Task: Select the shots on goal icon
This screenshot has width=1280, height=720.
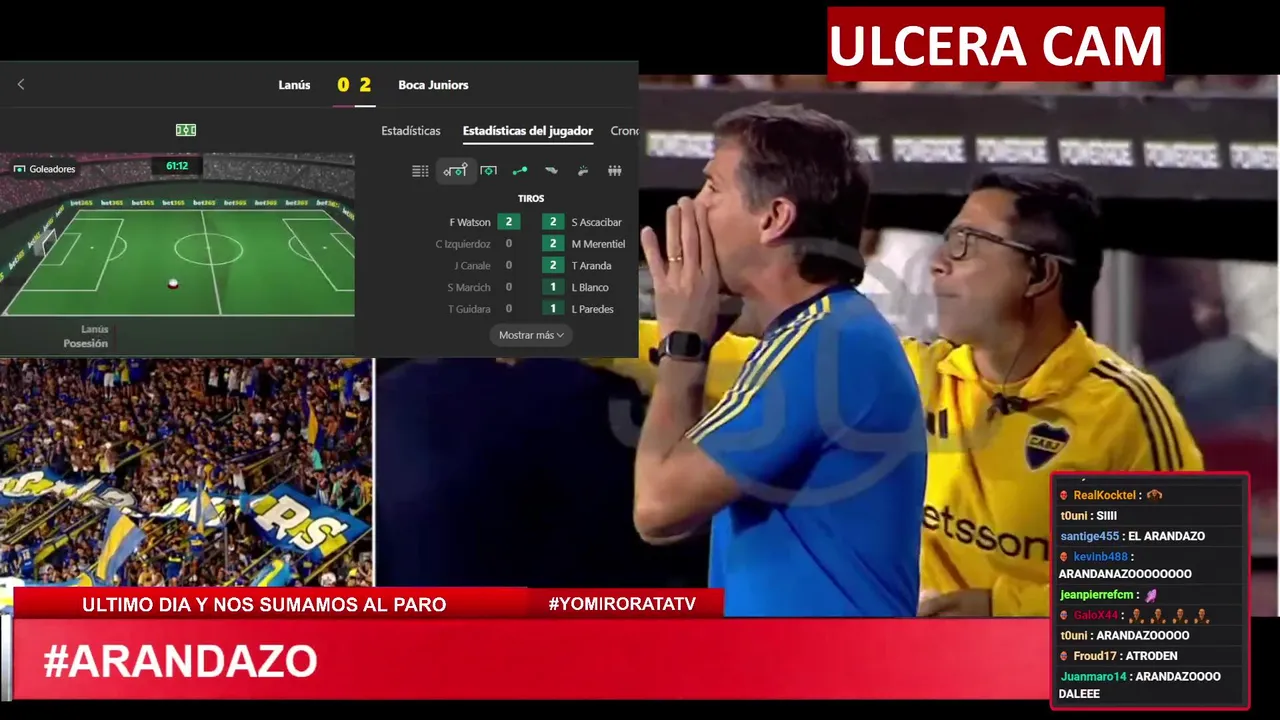Action: pos(488,171)
